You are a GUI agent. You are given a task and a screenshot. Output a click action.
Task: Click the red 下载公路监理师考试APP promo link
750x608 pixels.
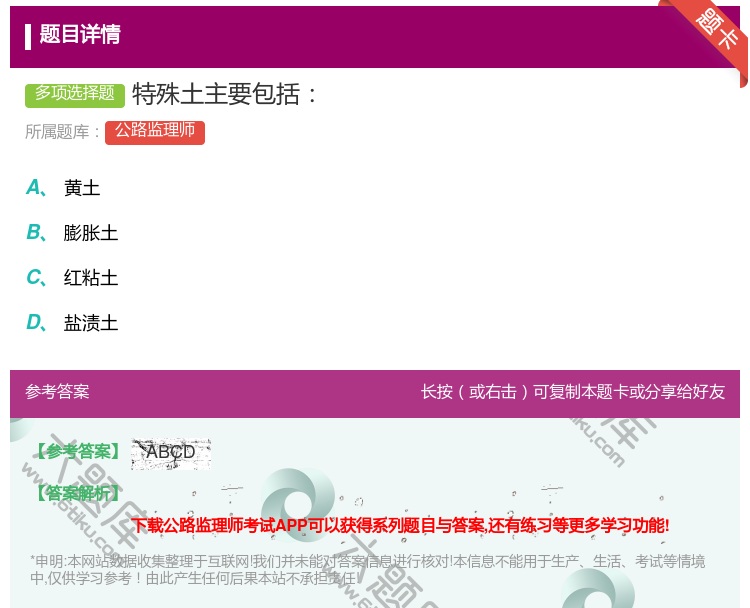click(400, 525)
